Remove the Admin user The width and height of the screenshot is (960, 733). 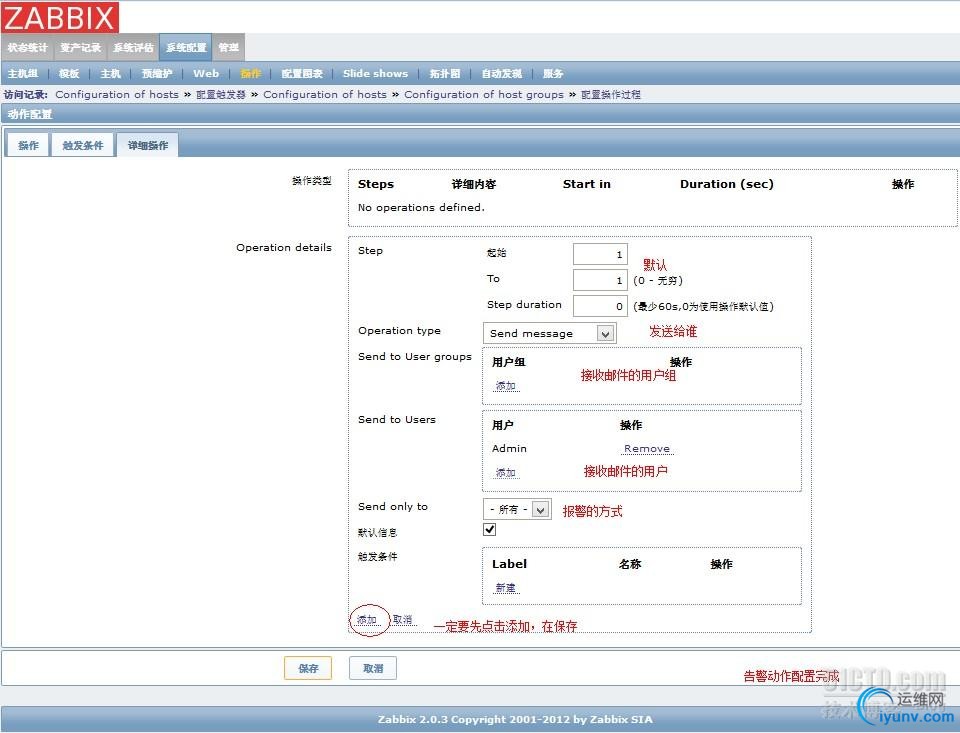(x=647, y=448)
